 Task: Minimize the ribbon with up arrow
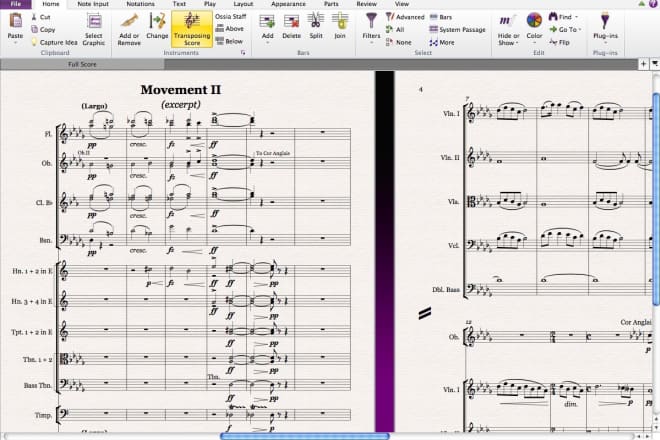(x=641, y=4)
